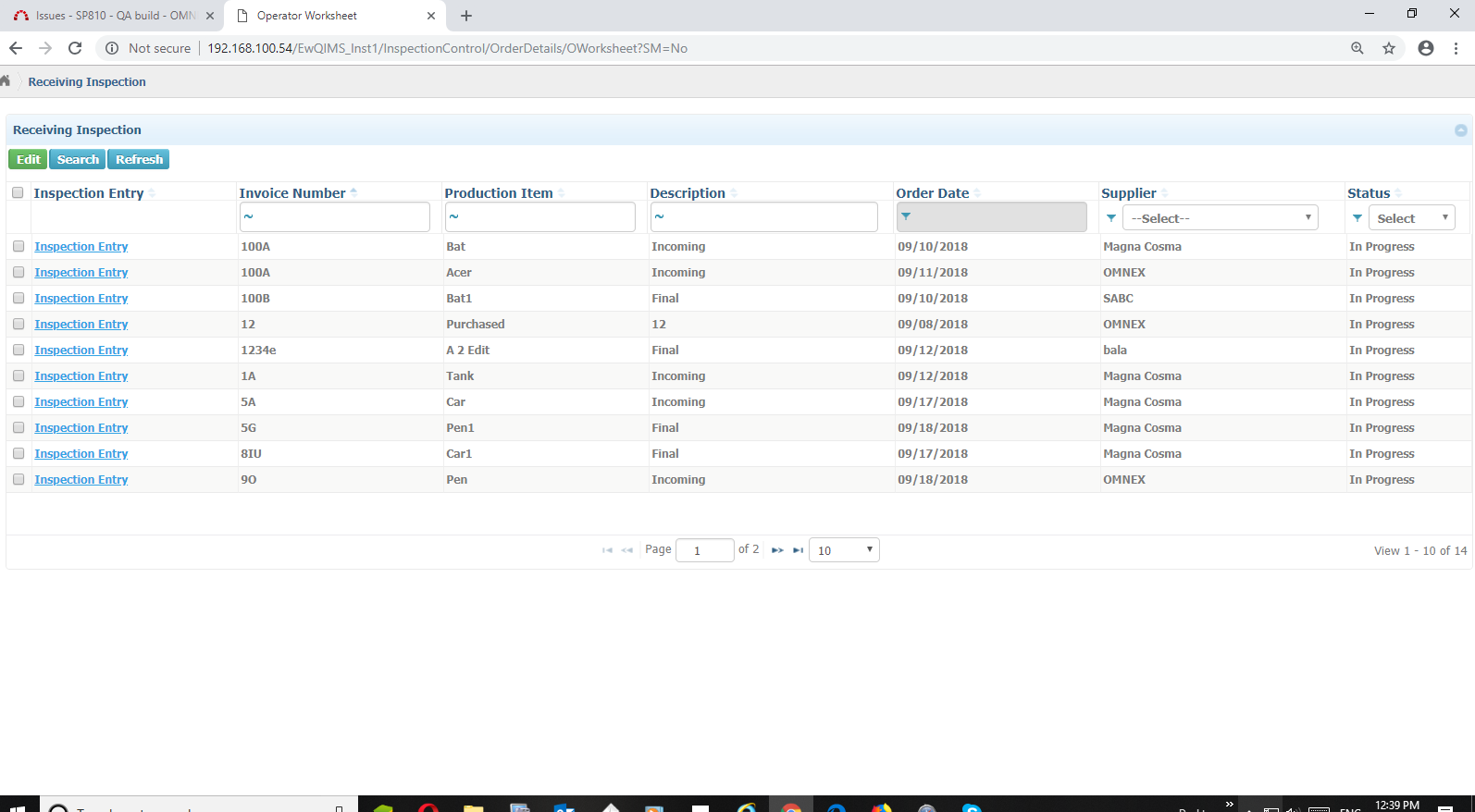Screen dimensions: 1475x812
Task: Toggle select-all checkbox in grid header
Action: tap(18, 193)
